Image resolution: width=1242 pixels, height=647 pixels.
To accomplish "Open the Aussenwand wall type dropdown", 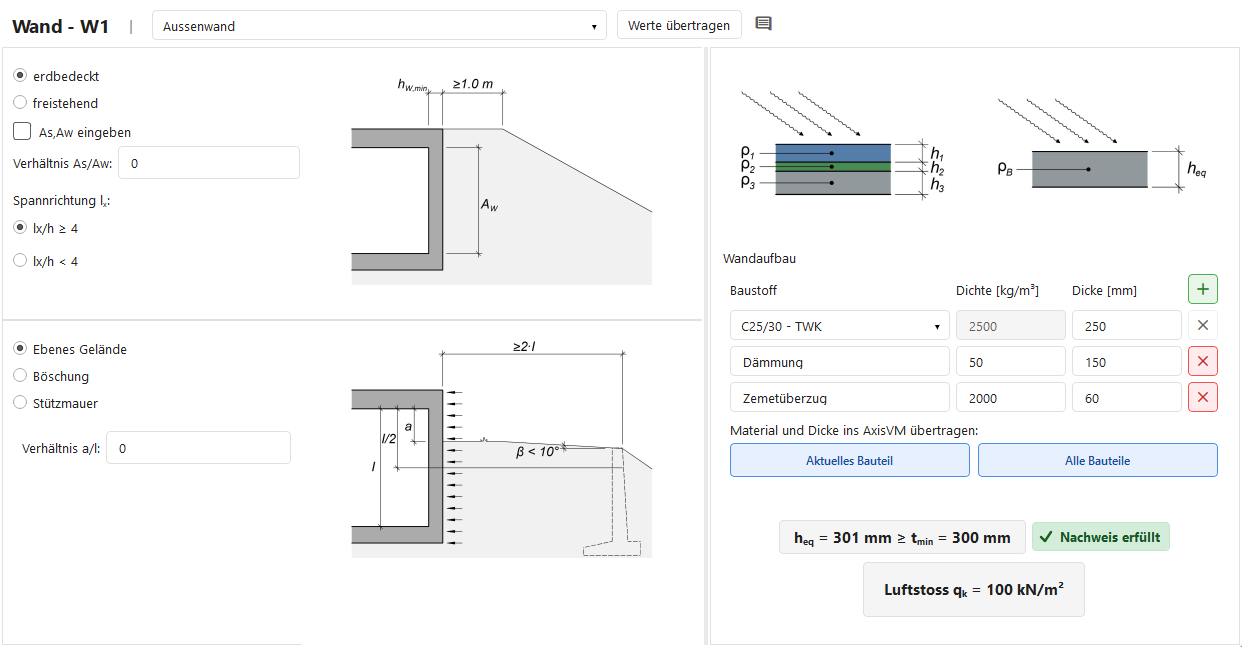I will [x=379, y=26].
